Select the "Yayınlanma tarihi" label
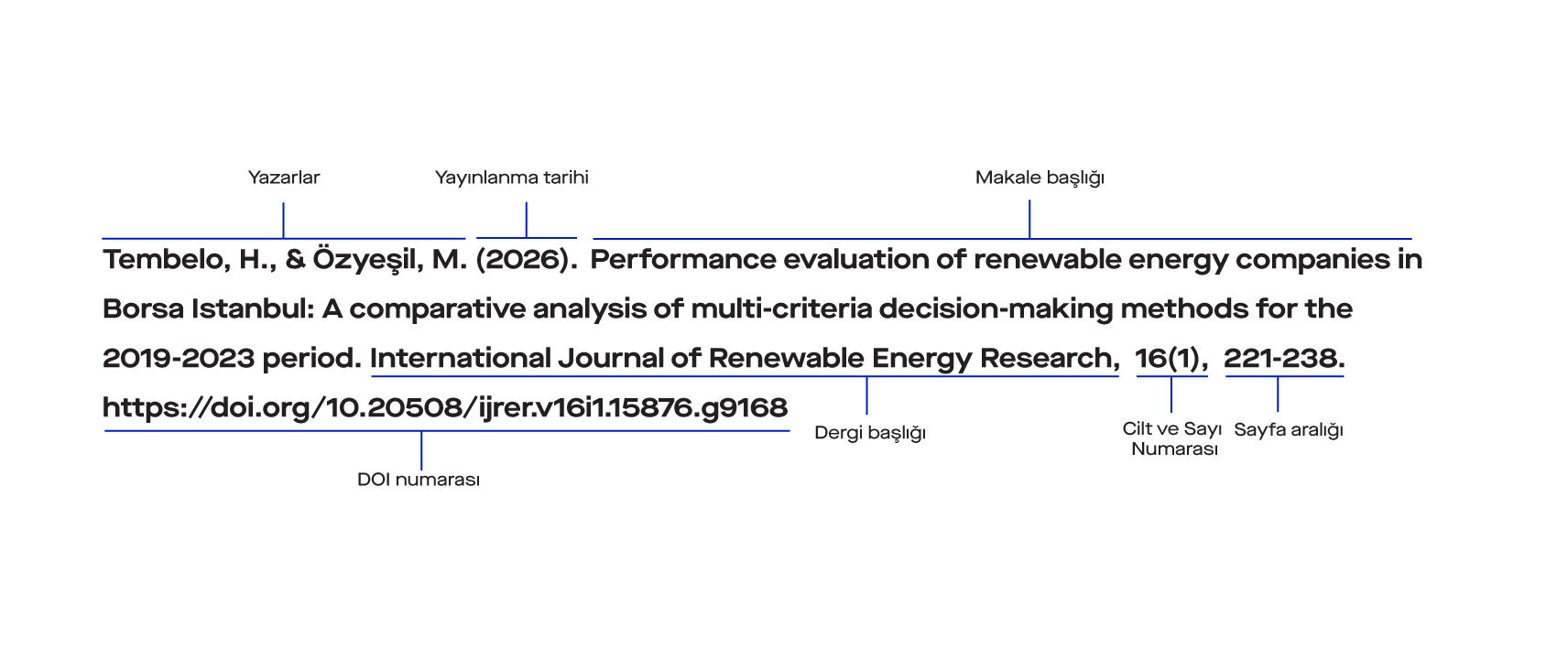The width and height of the screenshot is (1568, 659). coord(511,178)
